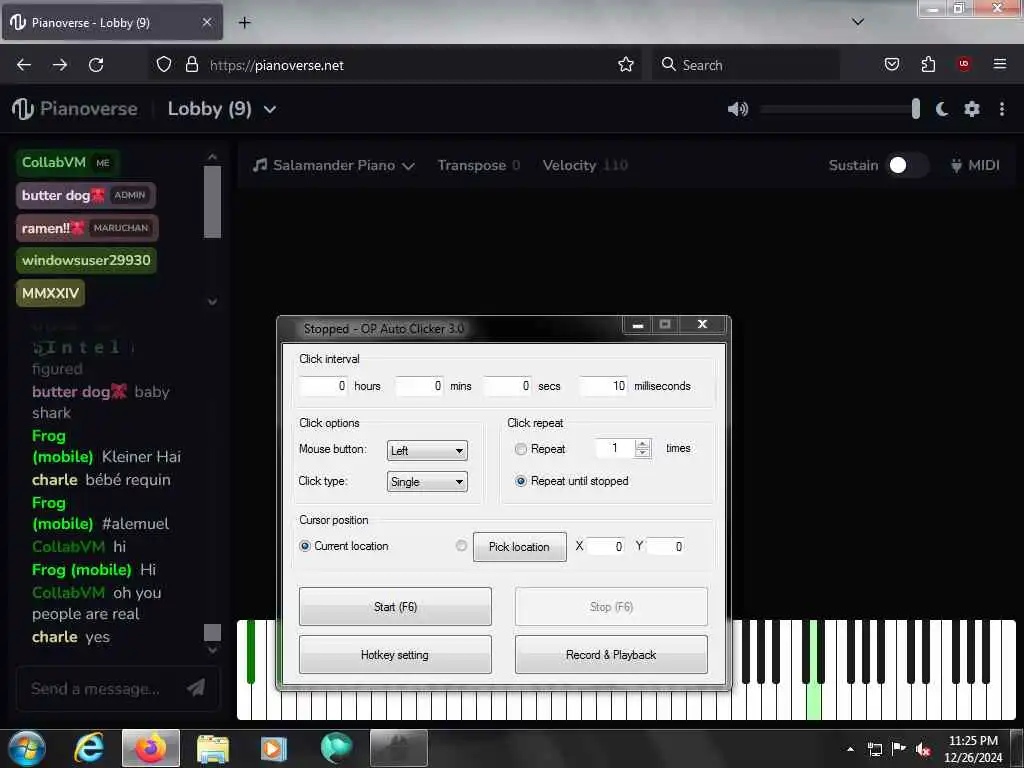Image resolution: width=1024 pixels, height=768 pixels.
Task: Select Pianoverse - Lobby (9) tab
Action: (112, 23)
